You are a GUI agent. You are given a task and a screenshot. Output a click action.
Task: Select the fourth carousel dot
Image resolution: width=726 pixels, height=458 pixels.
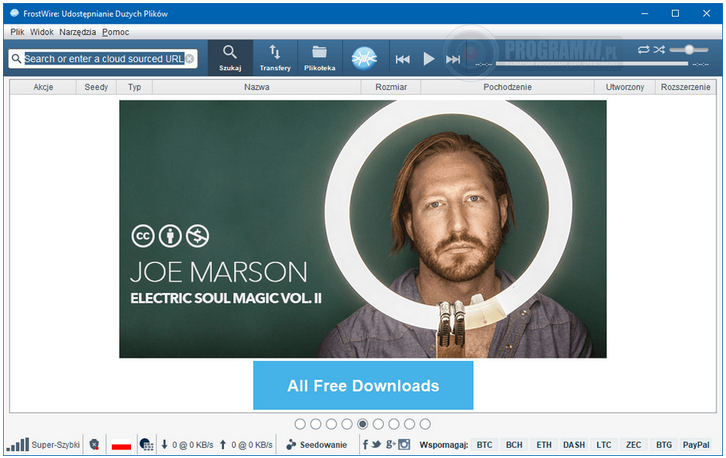pyautogui.click(x=347, y=424)
